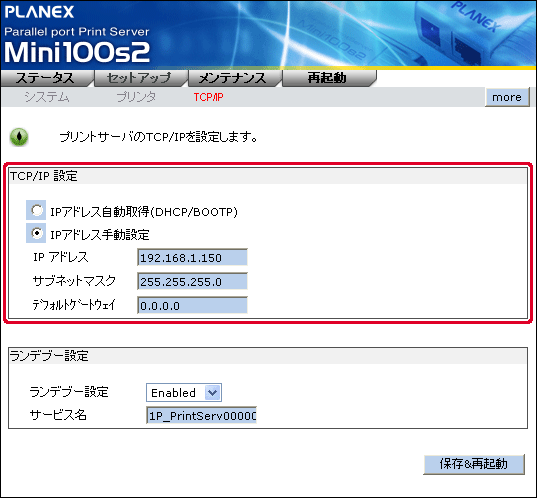Image resolution: width=537 pixels, height=498 pixels.
Task: Click the サブネットマスク label
Action: click(74, 281)
